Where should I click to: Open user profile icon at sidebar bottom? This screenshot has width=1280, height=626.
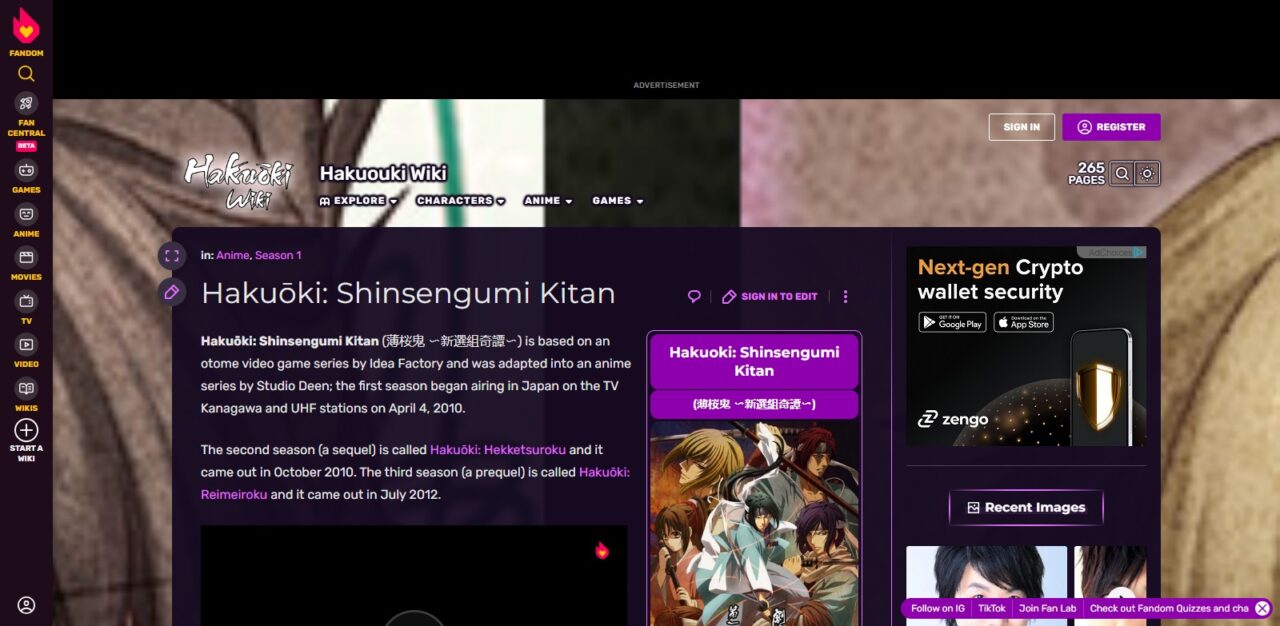(x=26, y=605)
